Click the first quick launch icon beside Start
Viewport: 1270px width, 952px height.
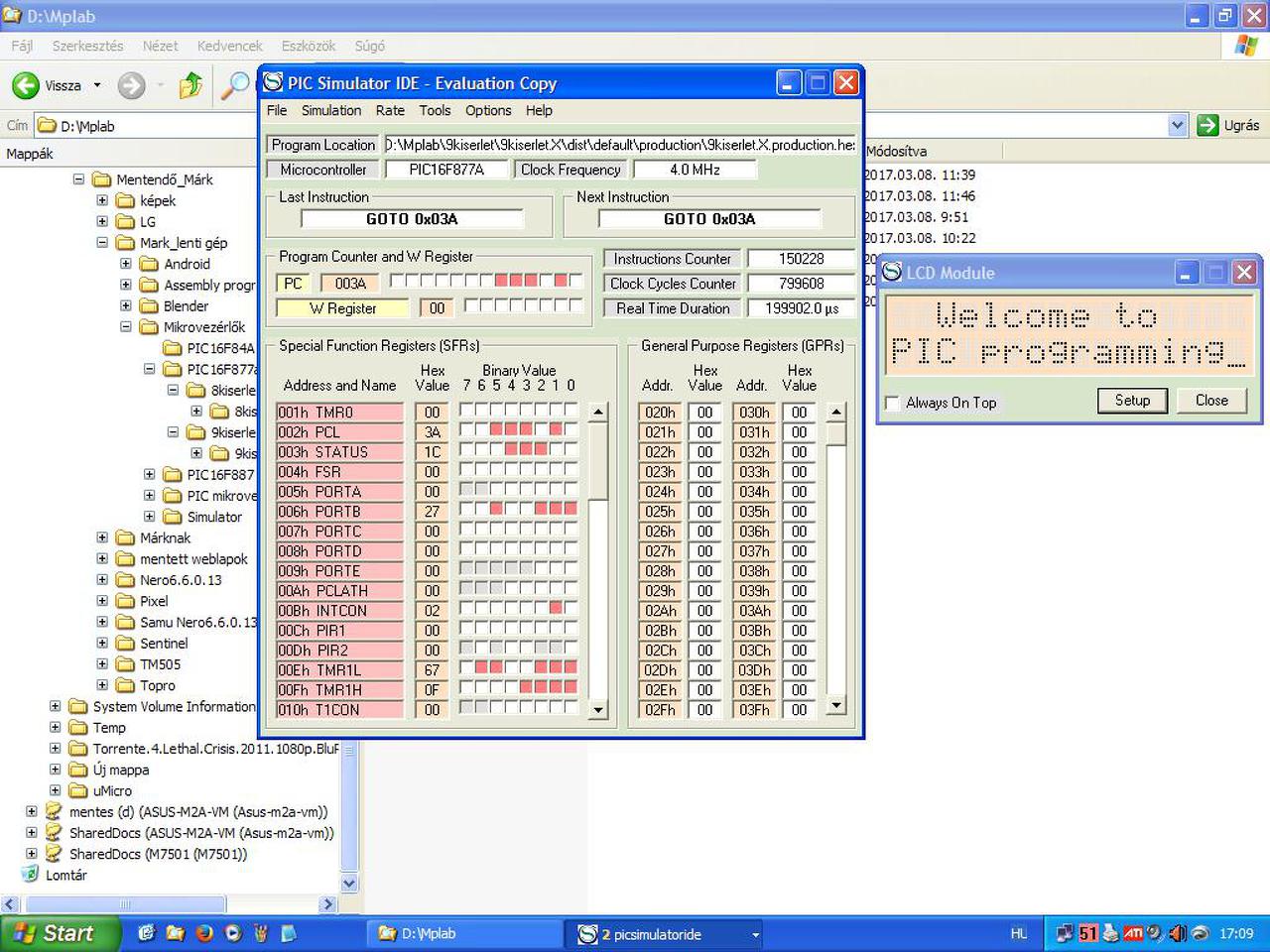[147, 933]
